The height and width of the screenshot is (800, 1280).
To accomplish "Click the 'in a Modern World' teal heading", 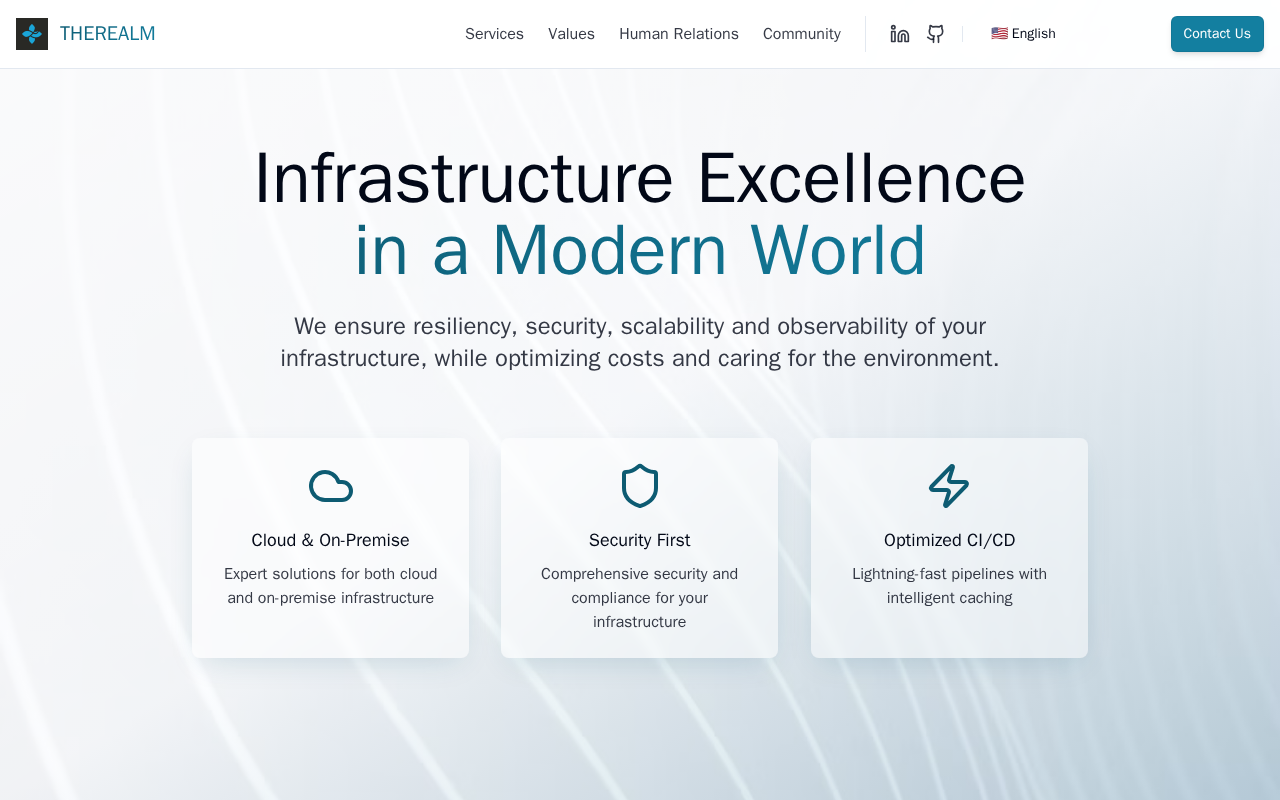I will (640, 250).
